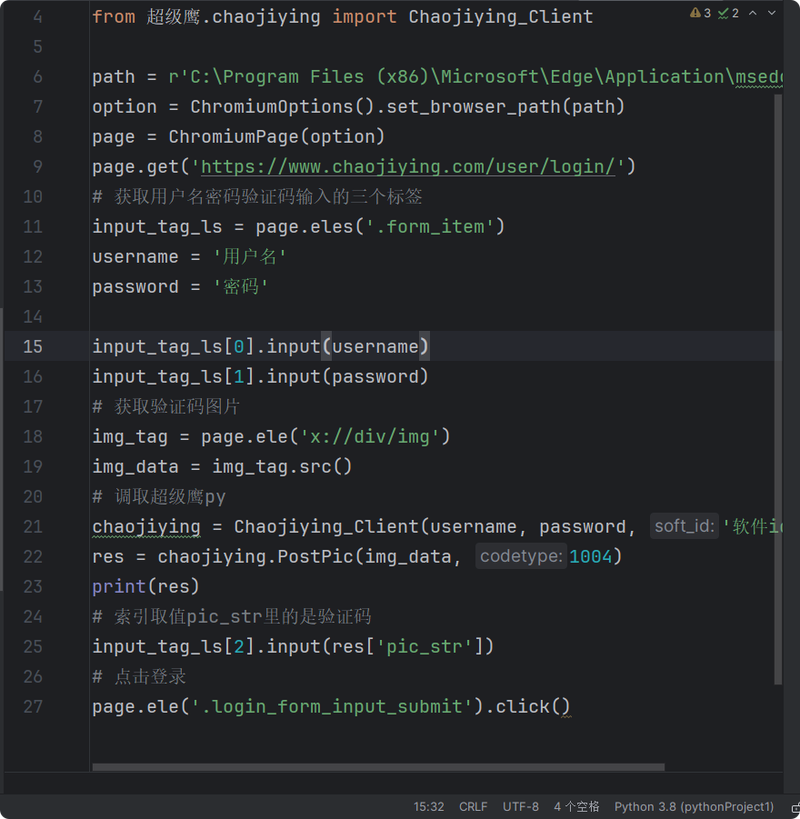The width and height of the screenshot is (800, 819).
Task: Click 'username' argument on line 15
Action: point(375,346)
